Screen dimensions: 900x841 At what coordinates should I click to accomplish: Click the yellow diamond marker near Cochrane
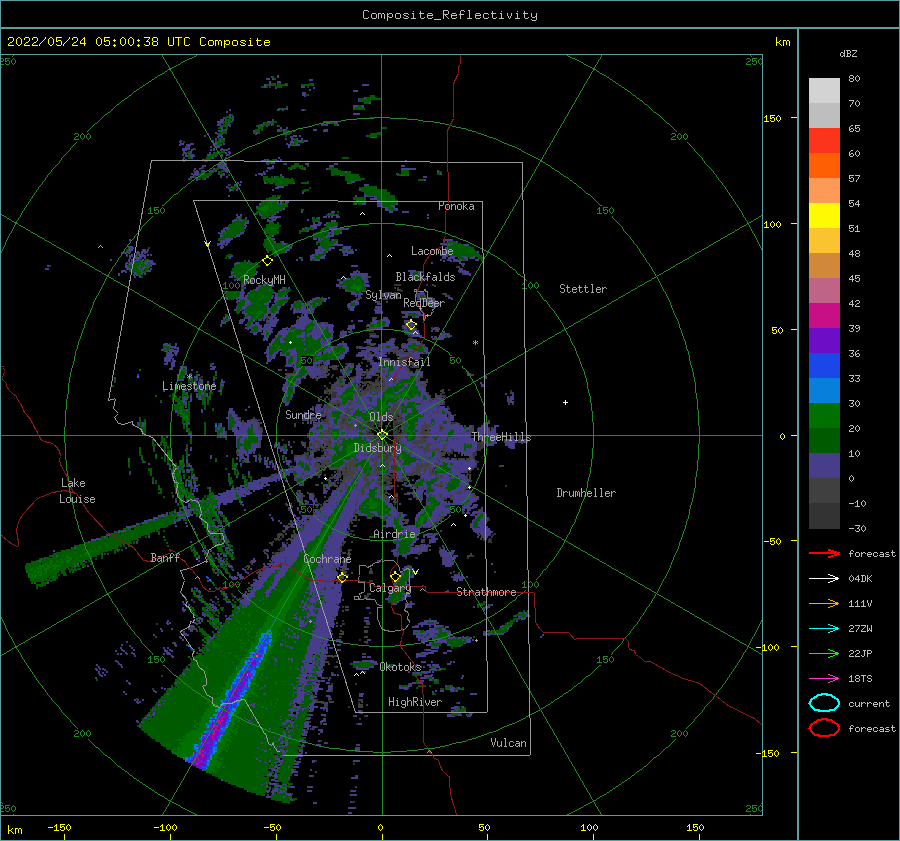(342, 577)
